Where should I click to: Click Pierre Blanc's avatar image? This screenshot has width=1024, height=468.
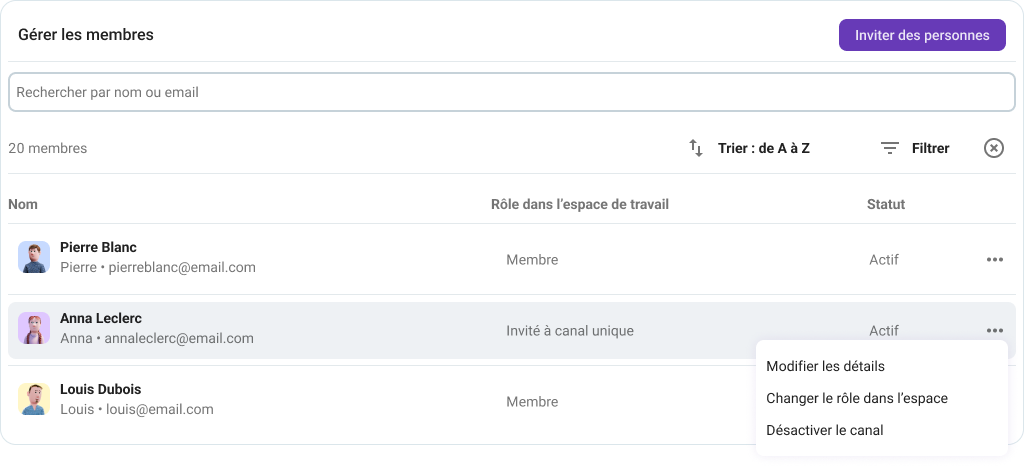click(x=34, y=258)
